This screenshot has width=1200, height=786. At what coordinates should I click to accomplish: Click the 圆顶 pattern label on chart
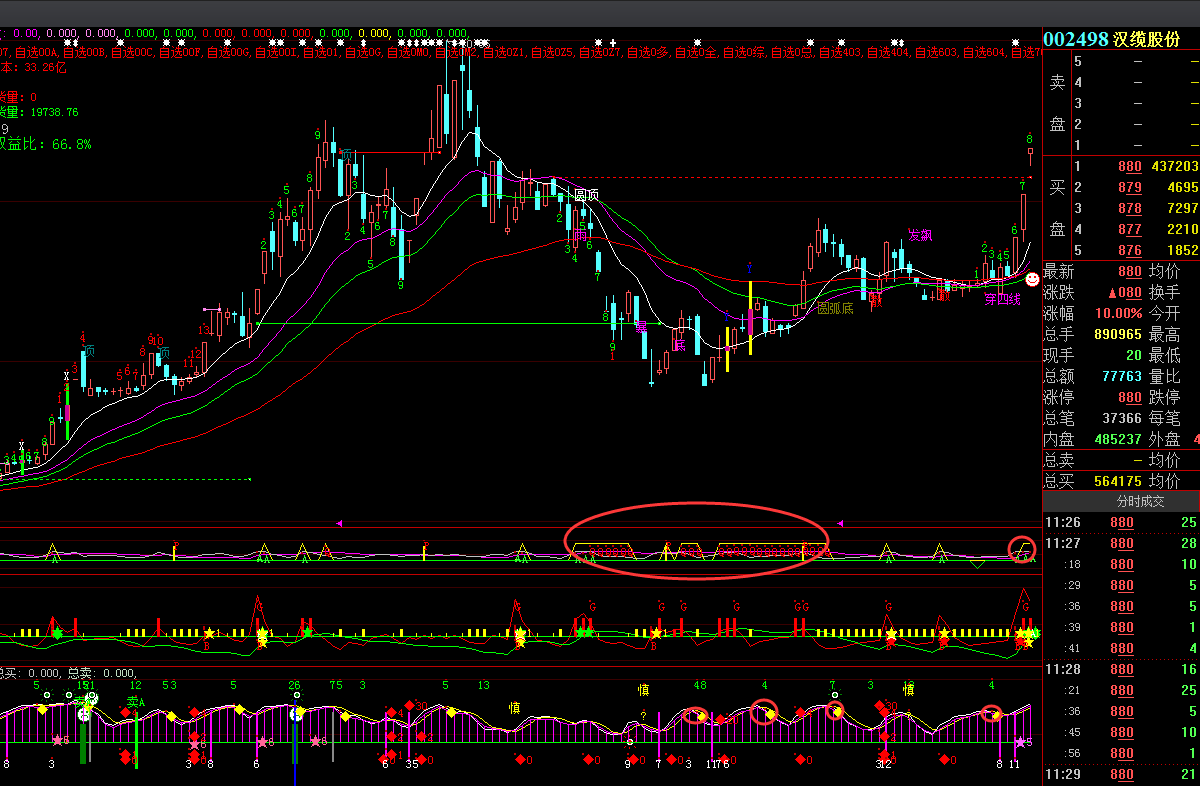pyautogui.click(x=585, y=195)
